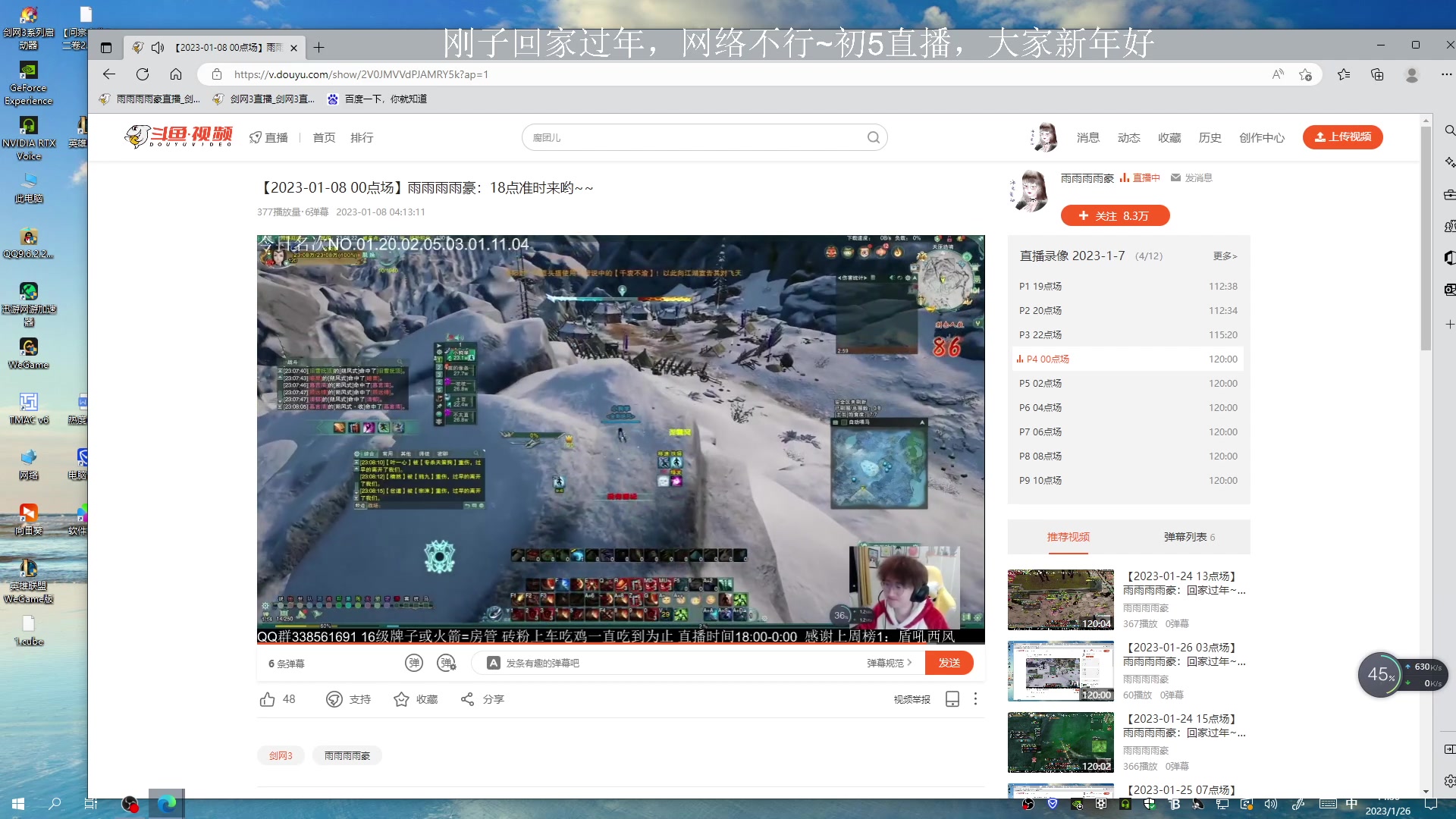Open the browser profile menu
The width and height of the screenshot is (1456, 819).
(1412, 74)
